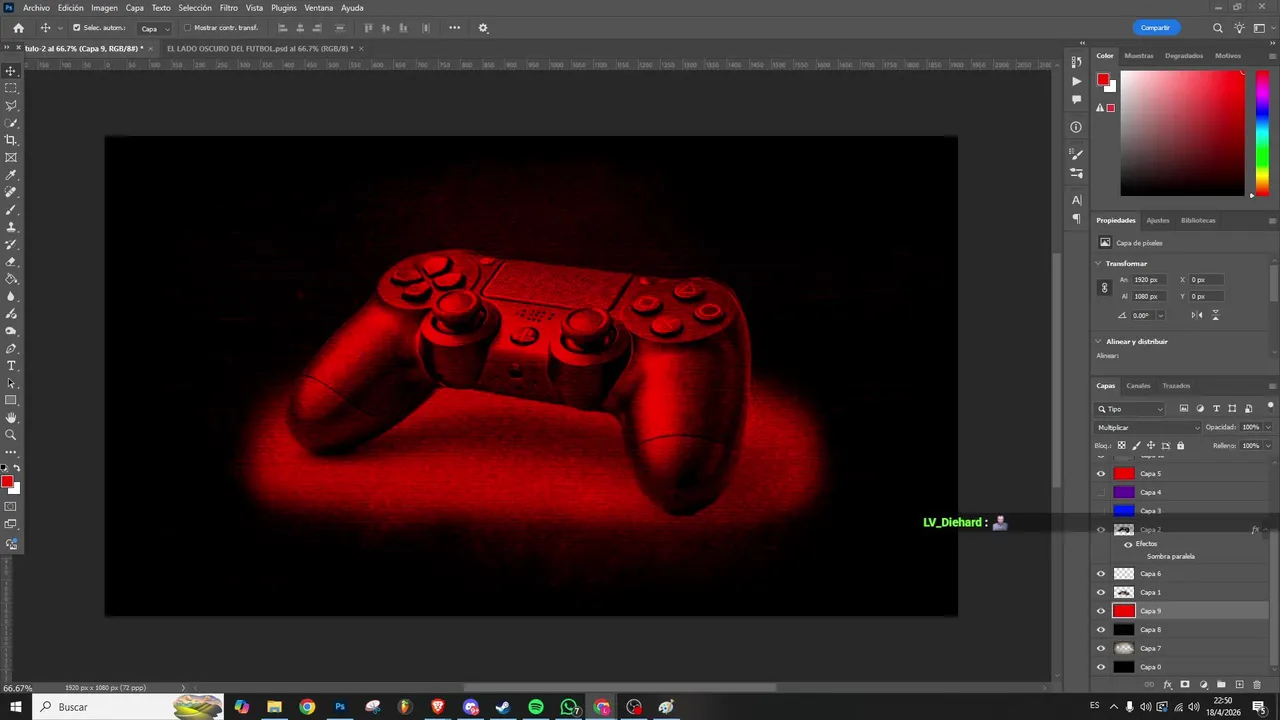The width and height of the screenshot is (1280, 720).
Task: Select the Brush tool
Action: click(x=11, y=210)
